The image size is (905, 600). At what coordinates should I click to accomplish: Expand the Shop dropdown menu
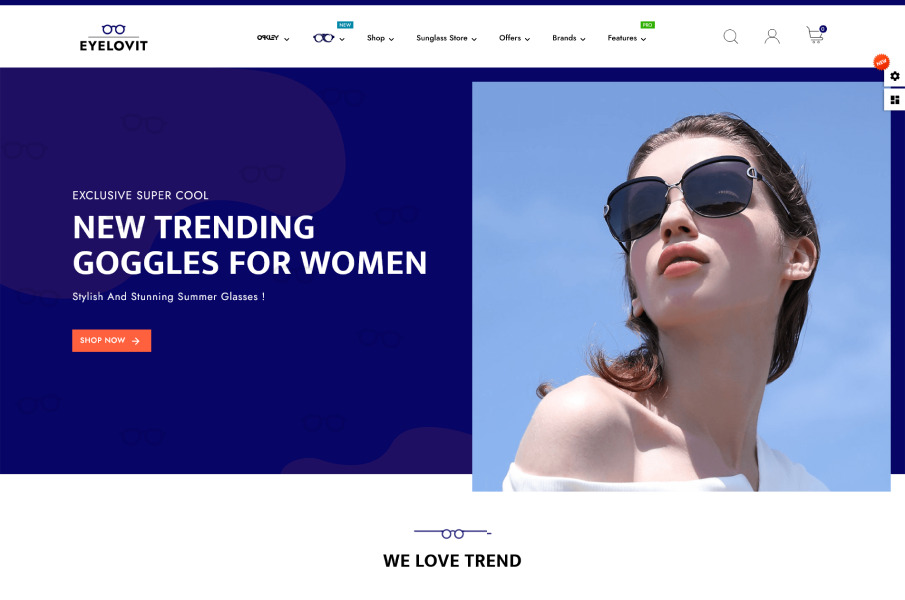(x=380, y=38)
